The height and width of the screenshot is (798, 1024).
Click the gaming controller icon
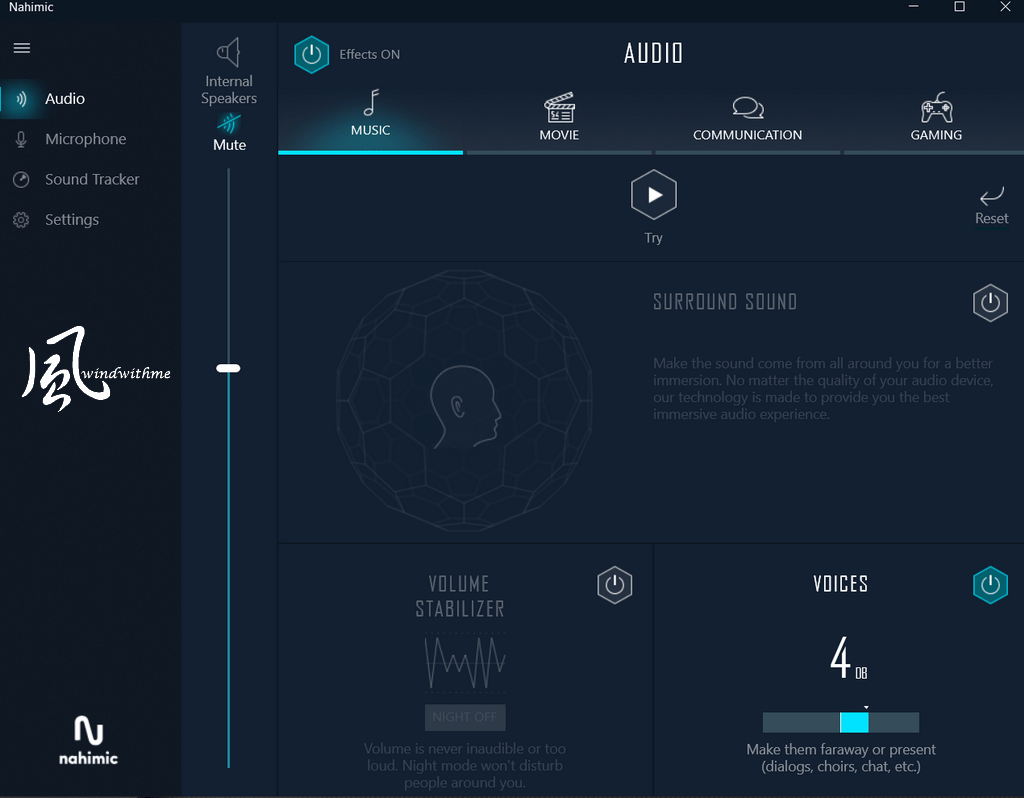[x=936, y=107]
